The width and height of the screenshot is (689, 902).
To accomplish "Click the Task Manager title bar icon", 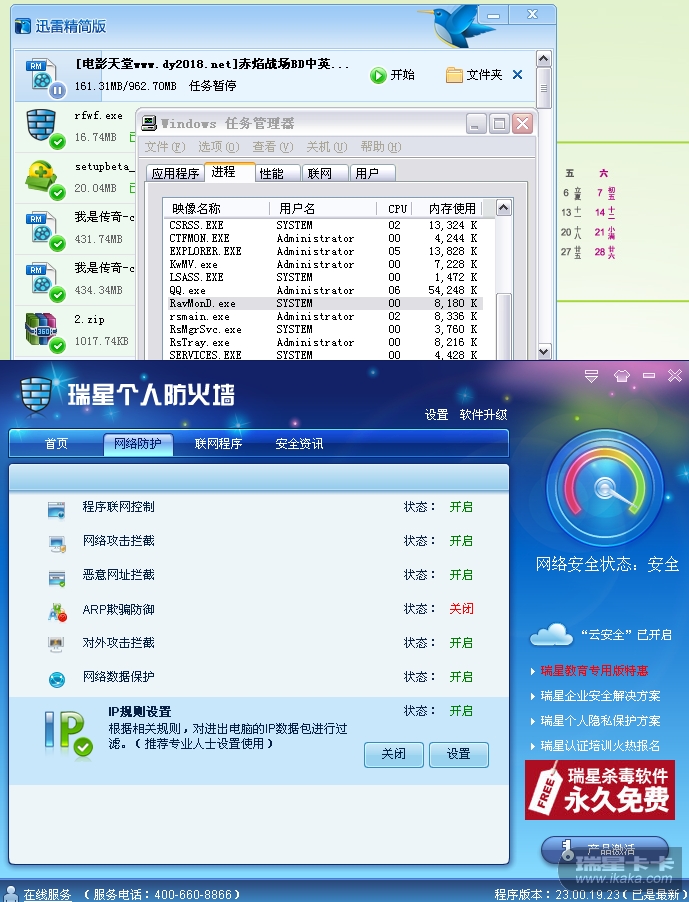I will (x=149, y=123).
